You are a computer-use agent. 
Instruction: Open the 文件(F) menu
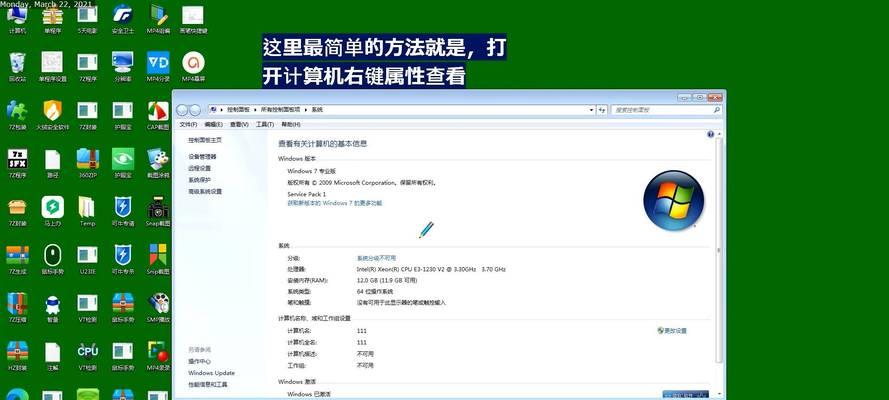(188, 124)
